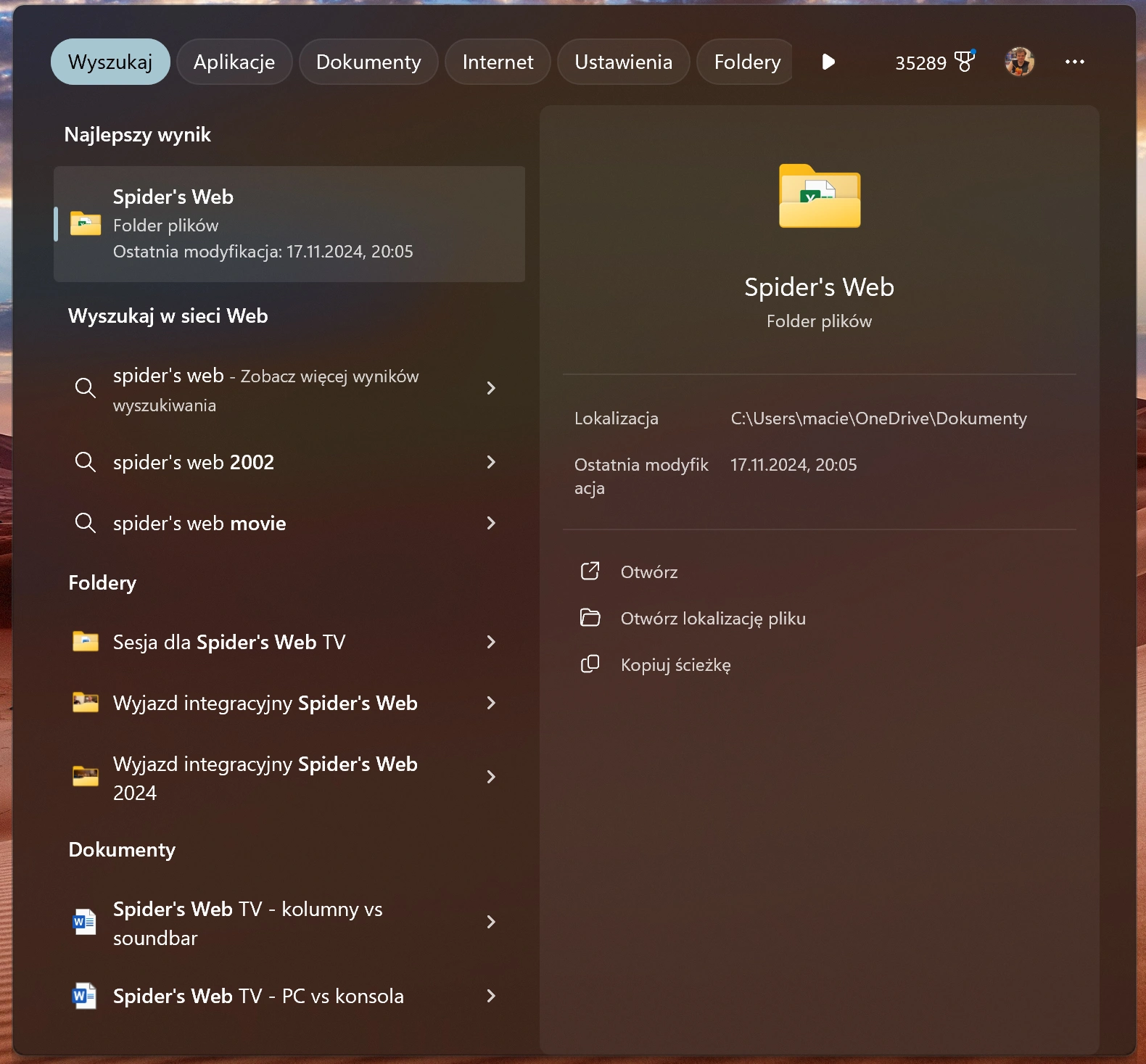Open "Spider's Web TV - PC vs konsola" document
This screenshot has height=1064, width=1146.
289,996
